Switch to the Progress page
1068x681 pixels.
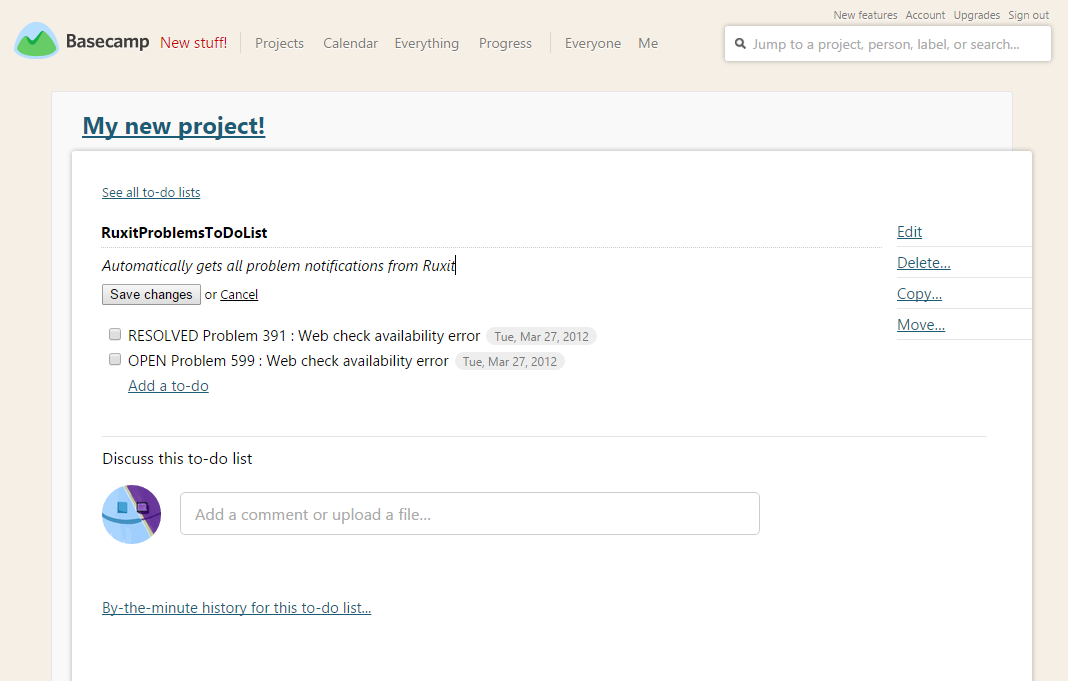[505, 43]
